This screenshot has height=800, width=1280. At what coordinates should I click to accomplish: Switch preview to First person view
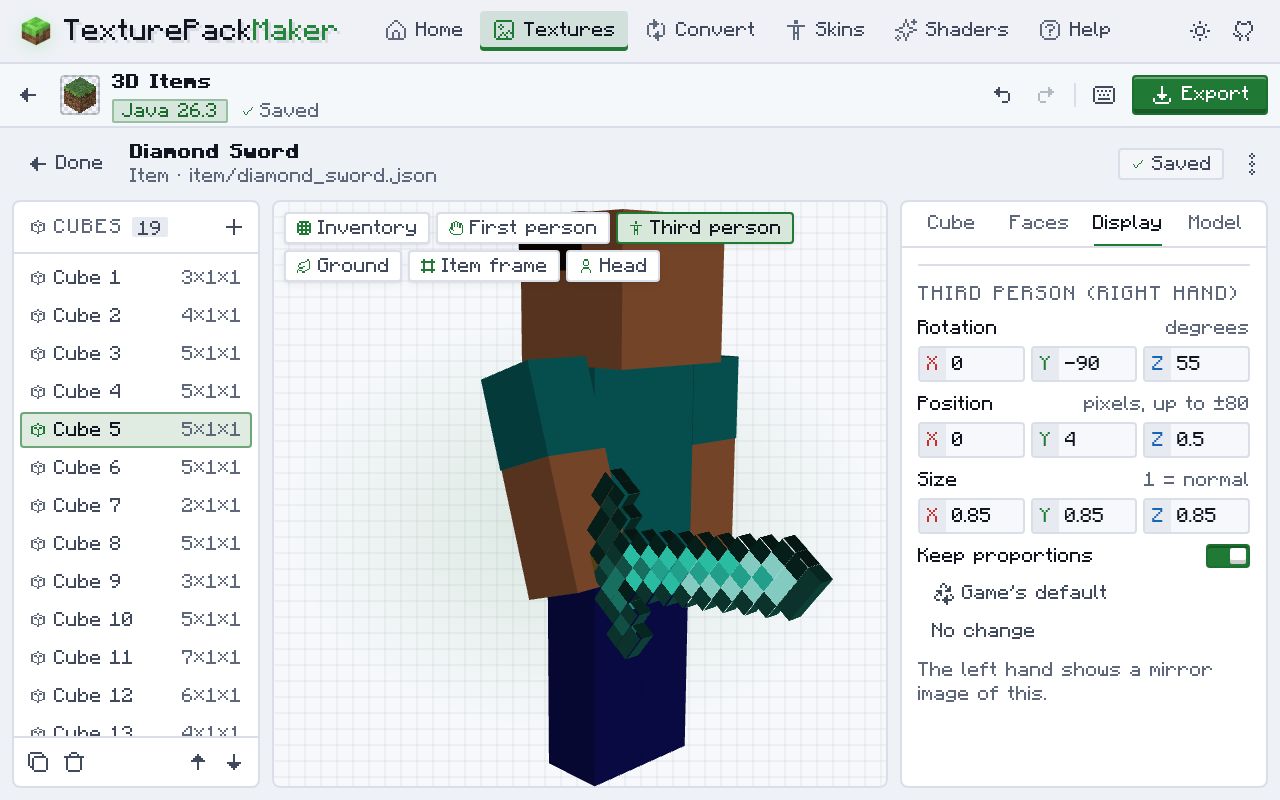click(x=523, y=228)
